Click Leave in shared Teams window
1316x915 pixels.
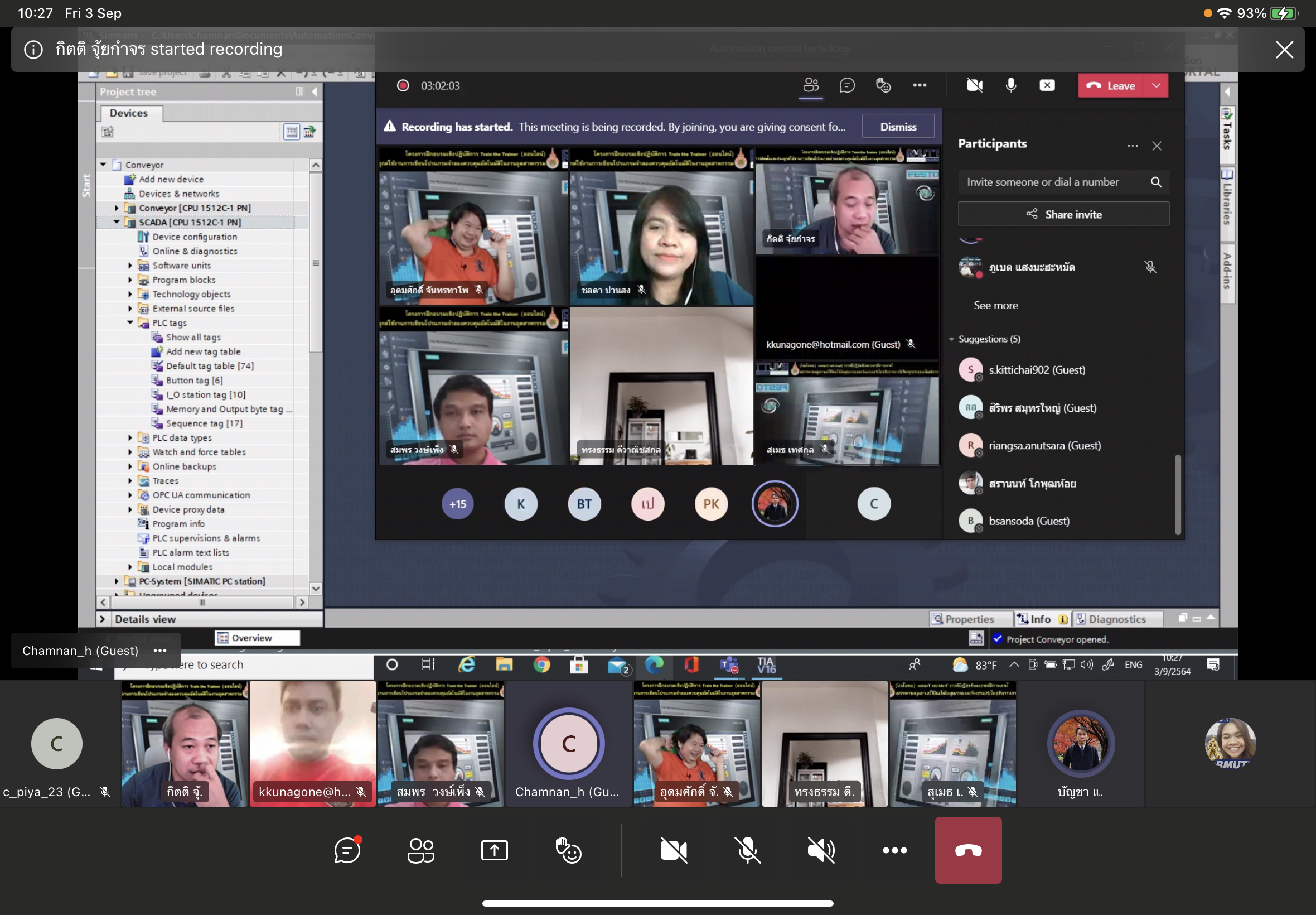pyautogui.click(x=1111, y=85)
